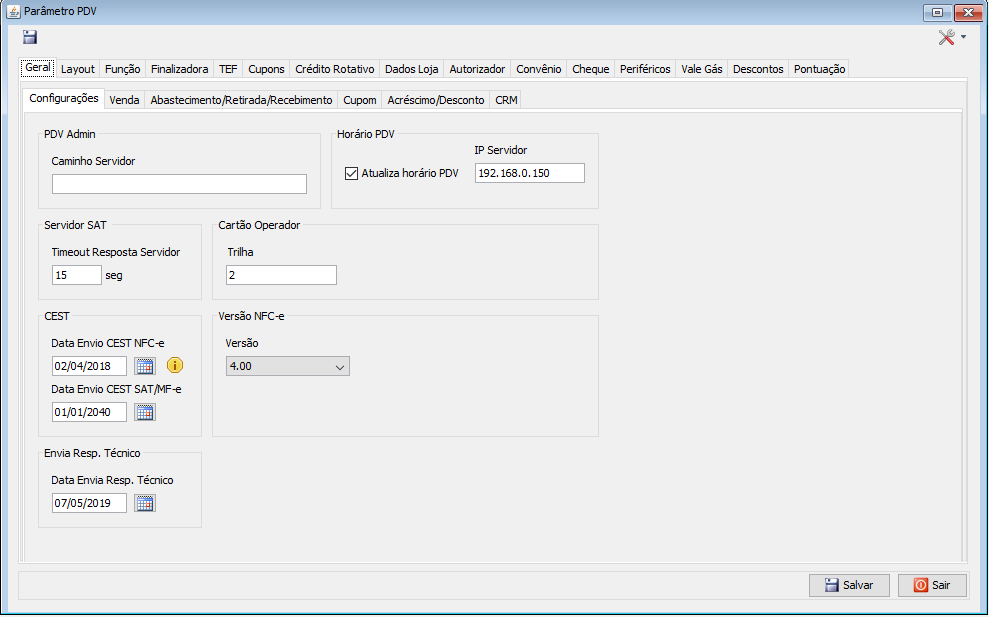Open the Versão NFC-e dropdown

point(288,366)
